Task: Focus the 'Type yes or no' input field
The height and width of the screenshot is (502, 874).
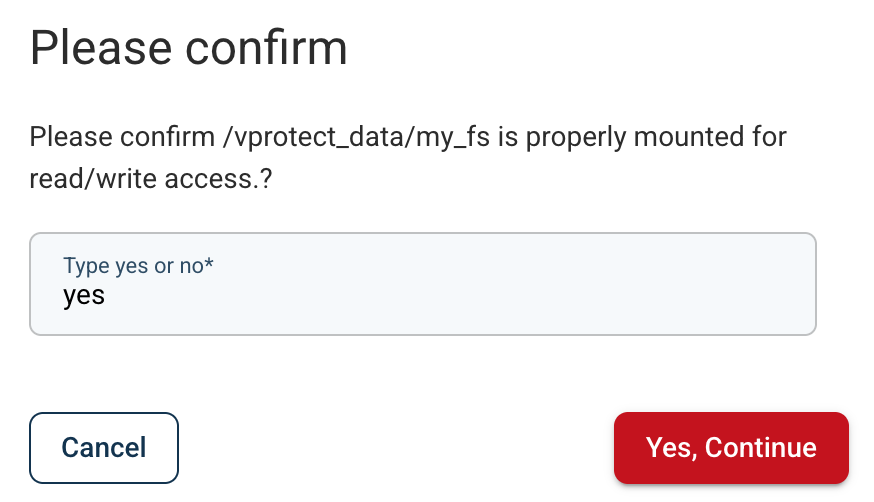Action: coord(423,284)
